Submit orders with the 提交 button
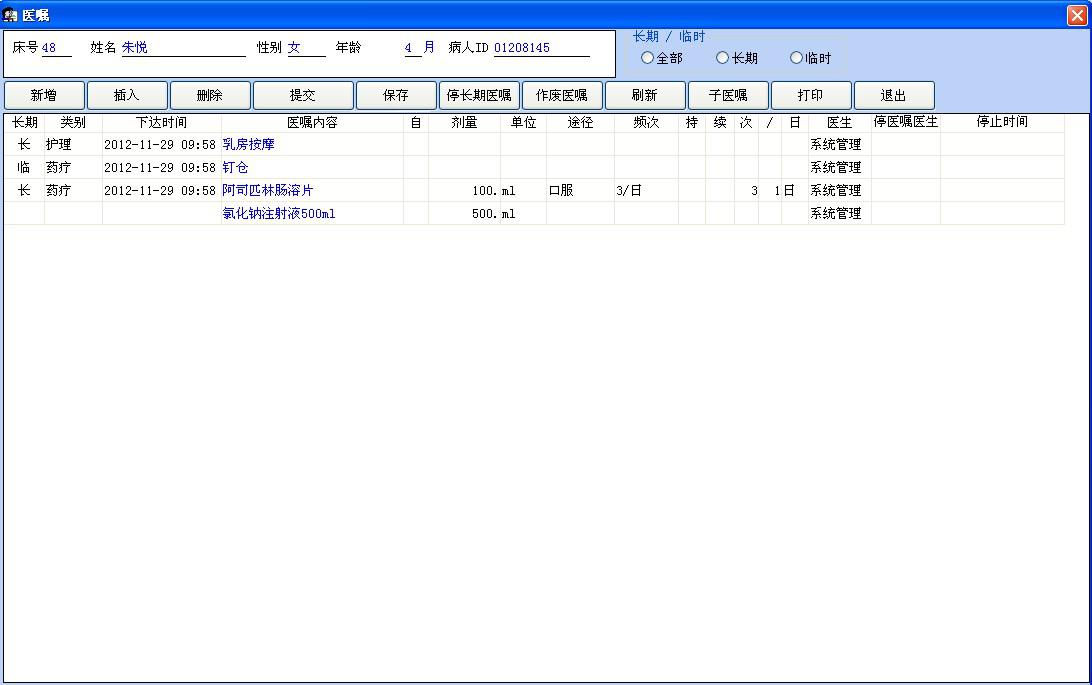The image size is (1092, 685). (303, 96)
